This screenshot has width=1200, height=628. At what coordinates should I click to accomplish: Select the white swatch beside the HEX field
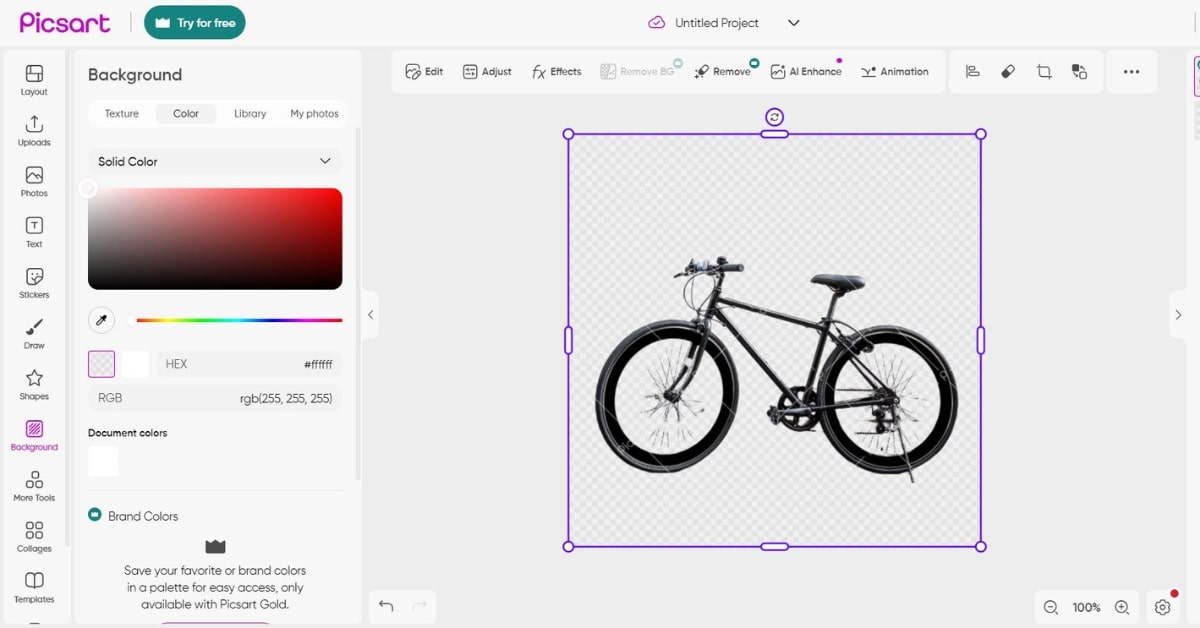pos(135,364)
